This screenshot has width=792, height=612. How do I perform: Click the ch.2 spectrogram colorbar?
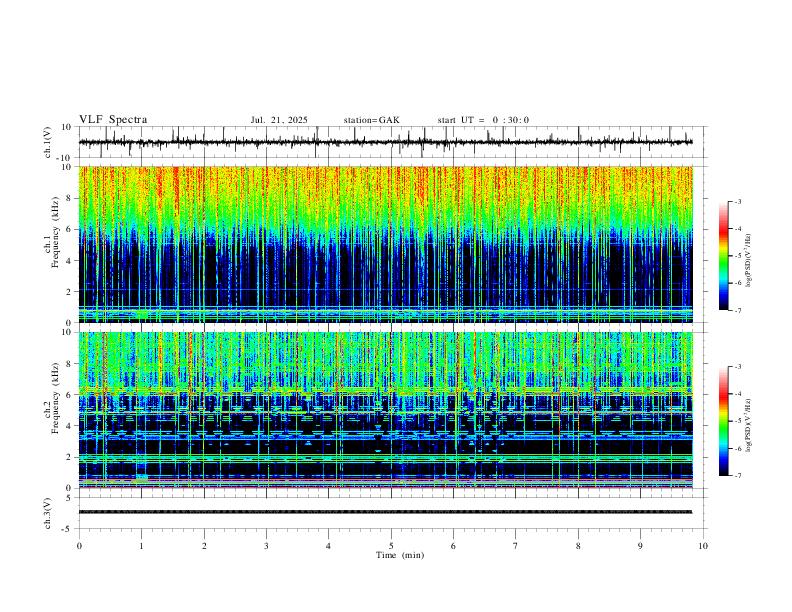click(x=723, y=421)
